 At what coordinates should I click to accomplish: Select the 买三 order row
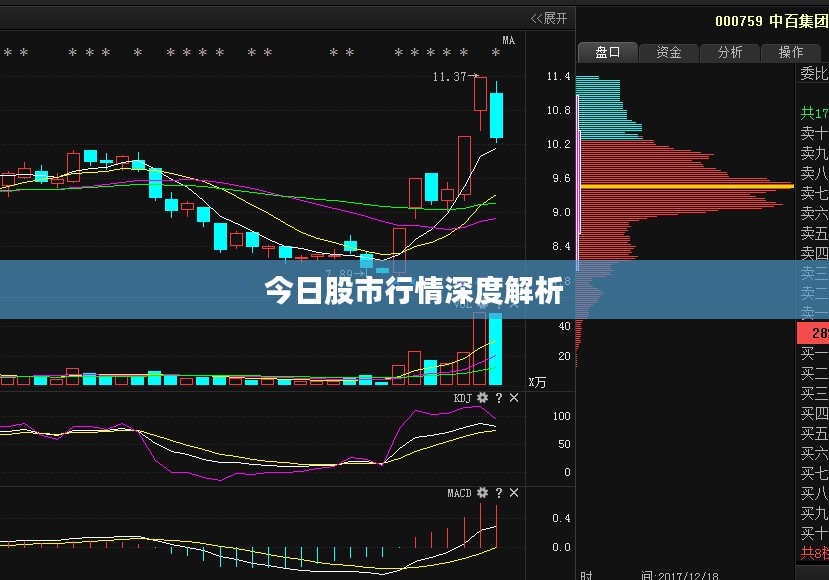(x=814, y=393)
